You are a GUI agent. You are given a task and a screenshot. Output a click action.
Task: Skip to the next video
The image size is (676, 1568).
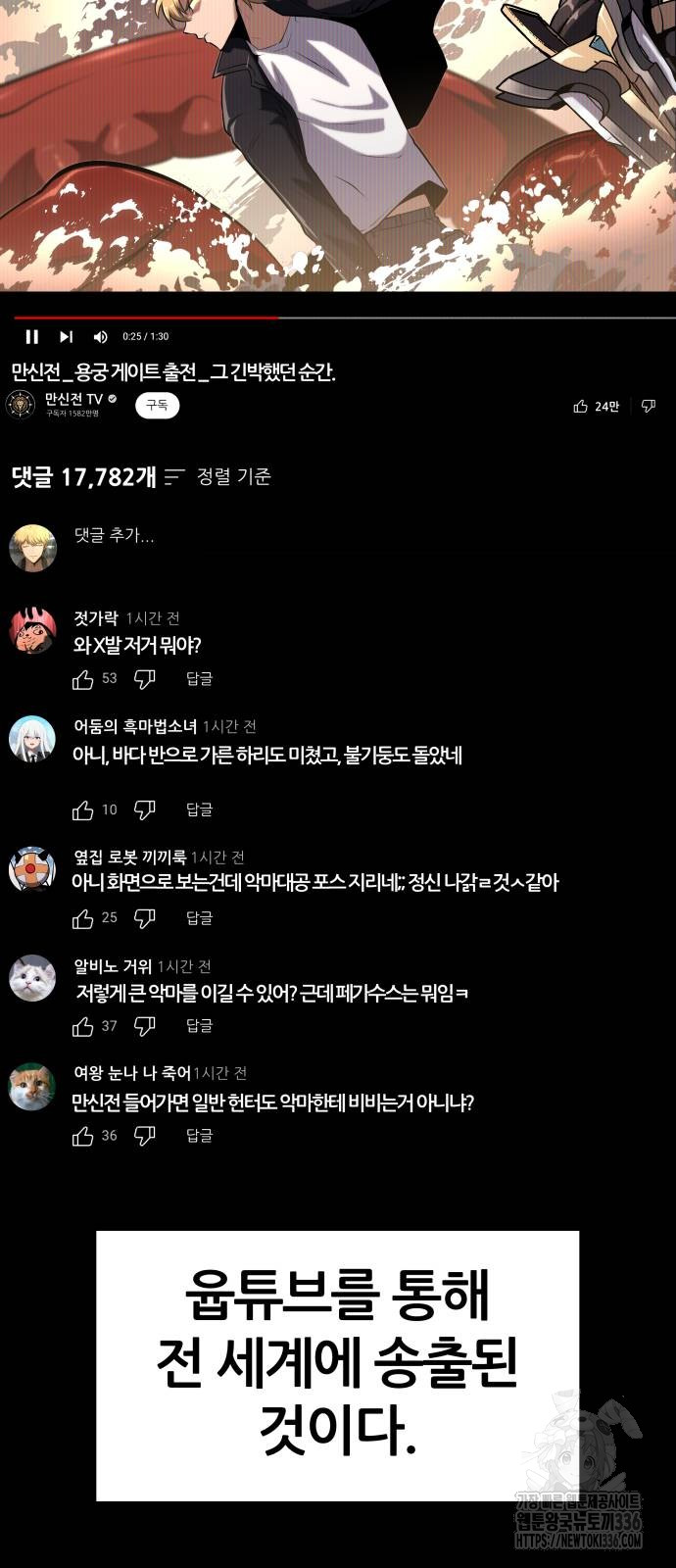tap(66, 336)
